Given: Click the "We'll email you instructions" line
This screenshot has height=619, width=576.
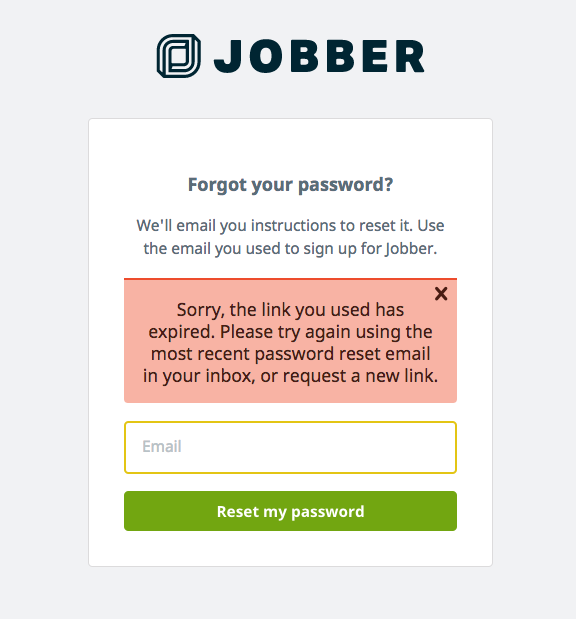Looking at the screenshot, I should click(290, 226).
